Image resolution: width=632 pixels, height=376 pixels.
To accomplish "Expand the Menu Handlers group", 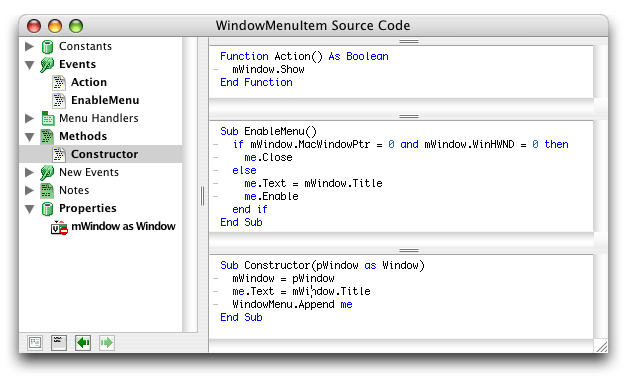I will click(29, 118).
